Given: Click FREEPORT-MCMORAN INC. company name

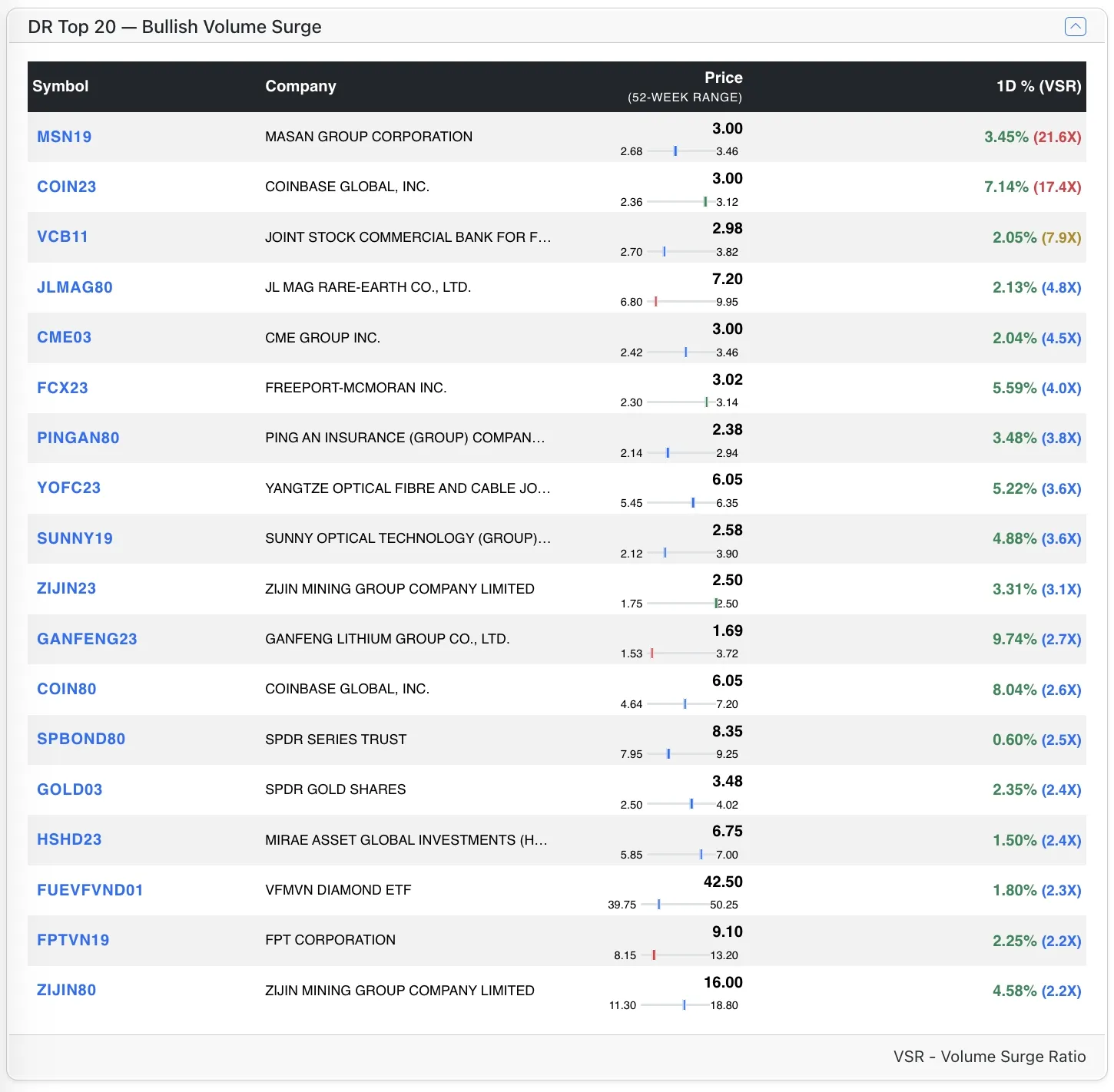Looking at the screenshot, I should coord(356,388).
